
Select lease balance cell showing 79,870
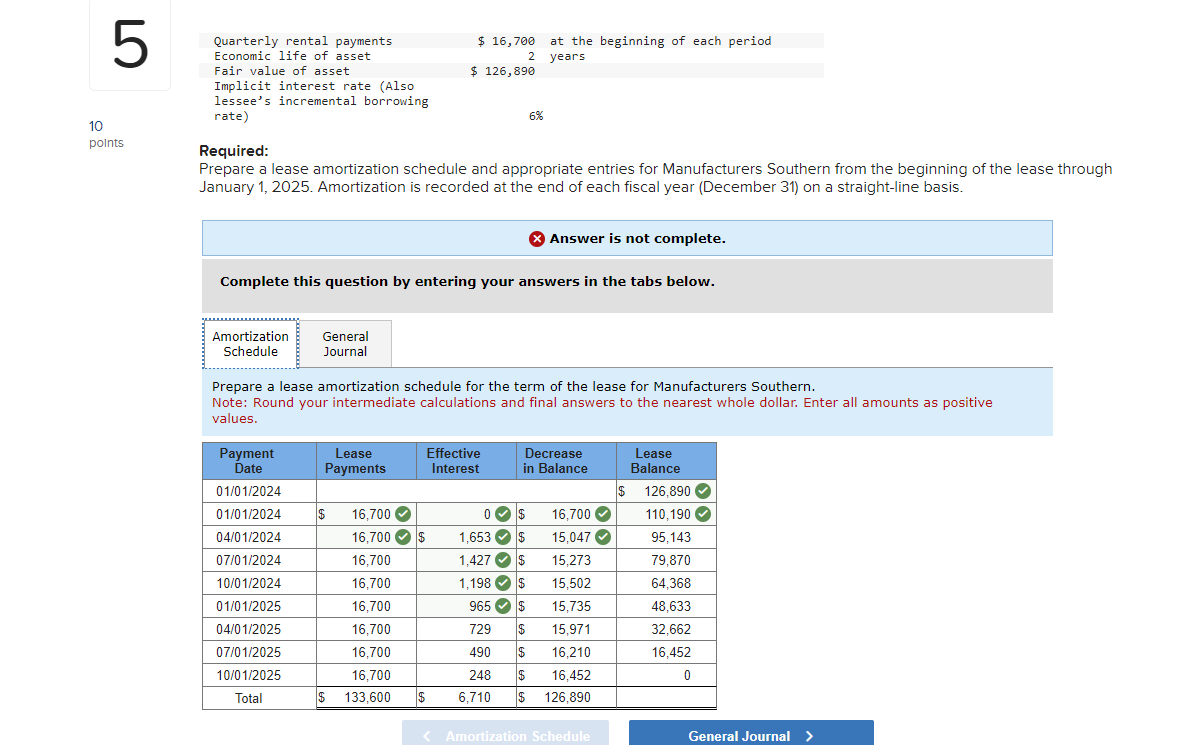[x=666, y=560]
